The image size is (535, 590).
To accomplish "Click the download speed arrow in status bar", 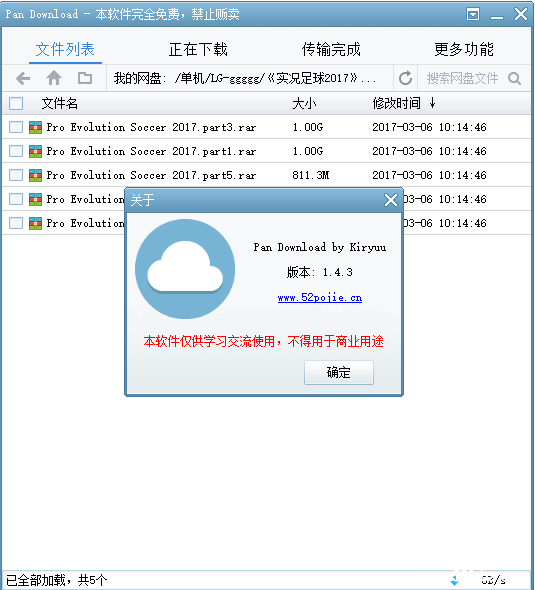I will [455, 580].
